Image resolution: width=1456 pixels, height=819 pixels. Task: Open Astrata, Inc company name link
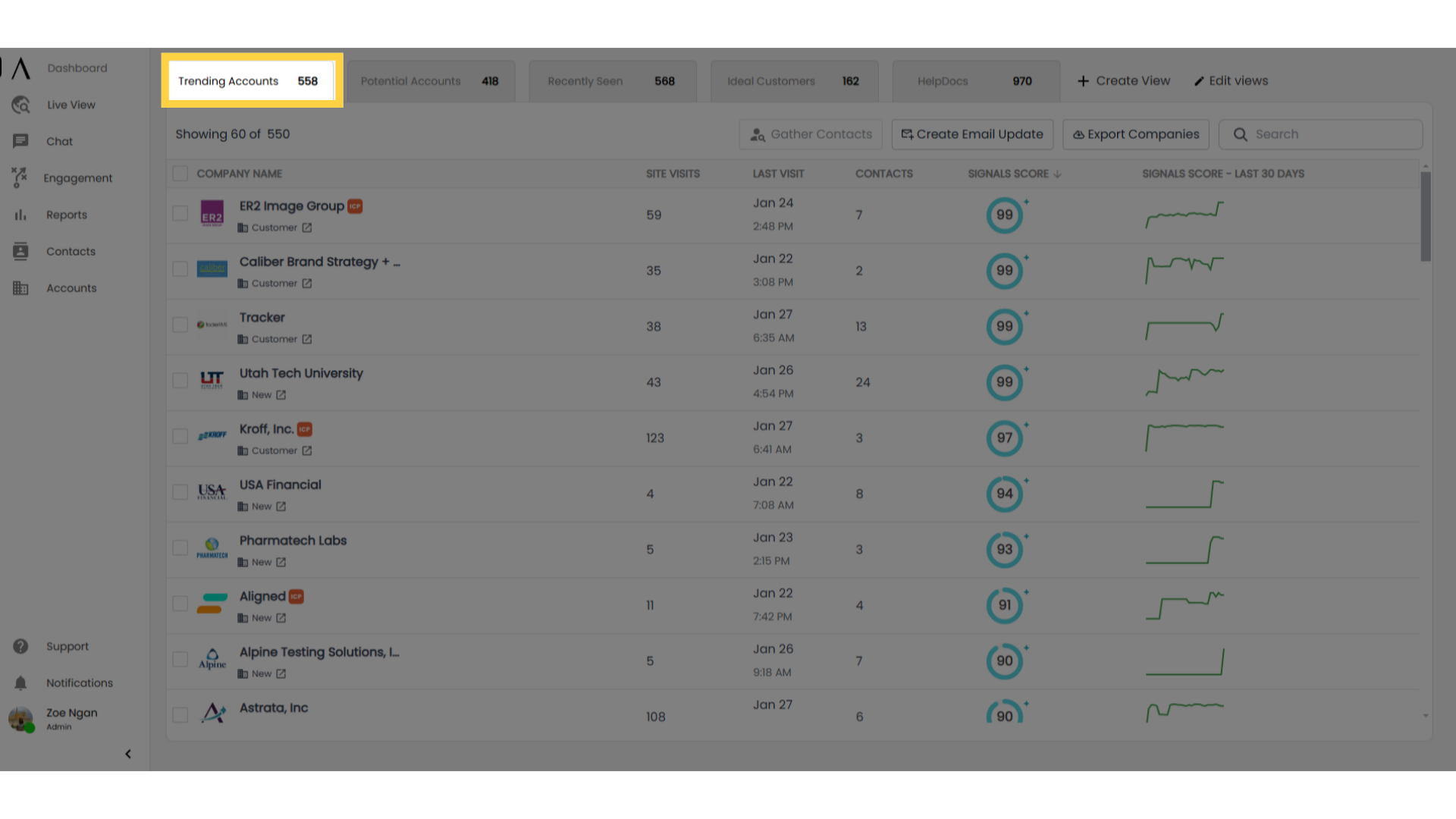(274, 708)
